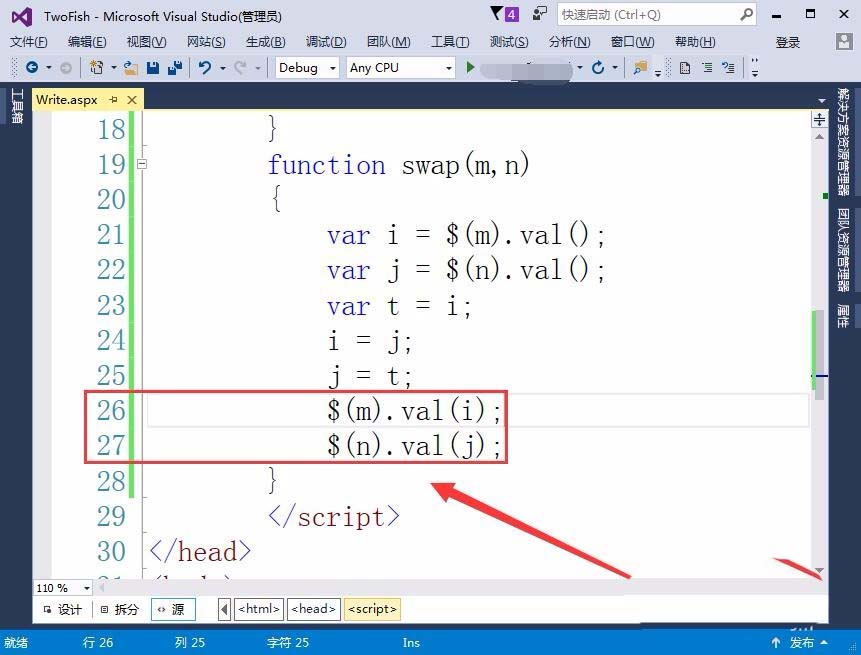Click the feedback smiley icon in title bar

(537, 13)
